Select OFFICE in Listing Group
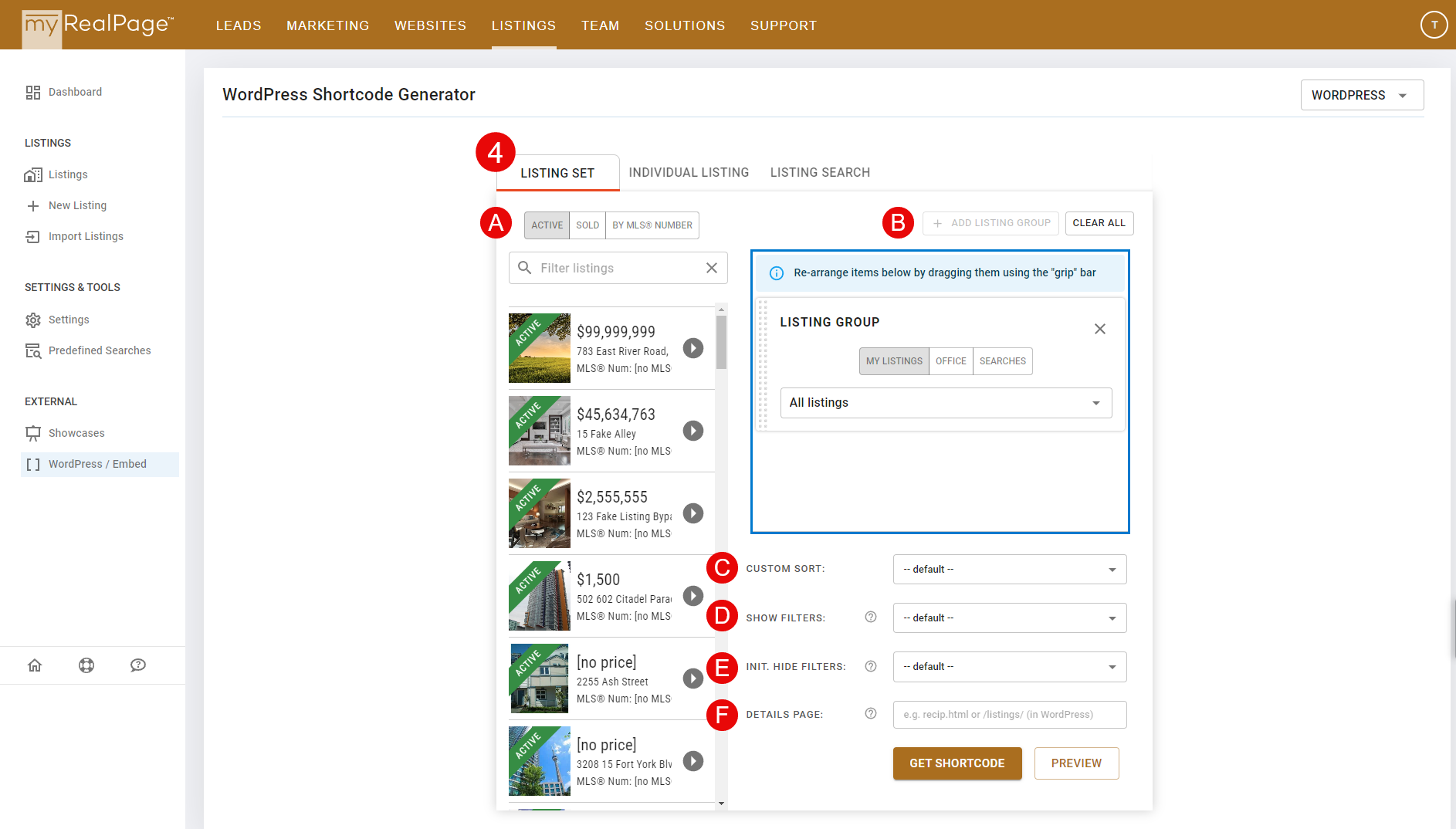 (x=951, y=361)
